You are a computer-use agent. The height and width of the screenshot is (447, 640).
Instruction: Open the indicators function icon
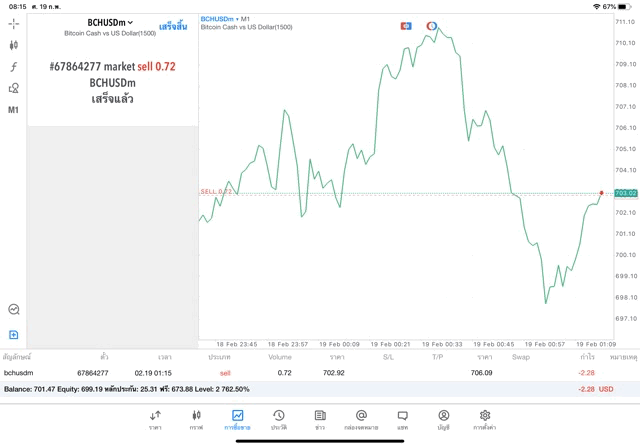click(x=14, y=67)
